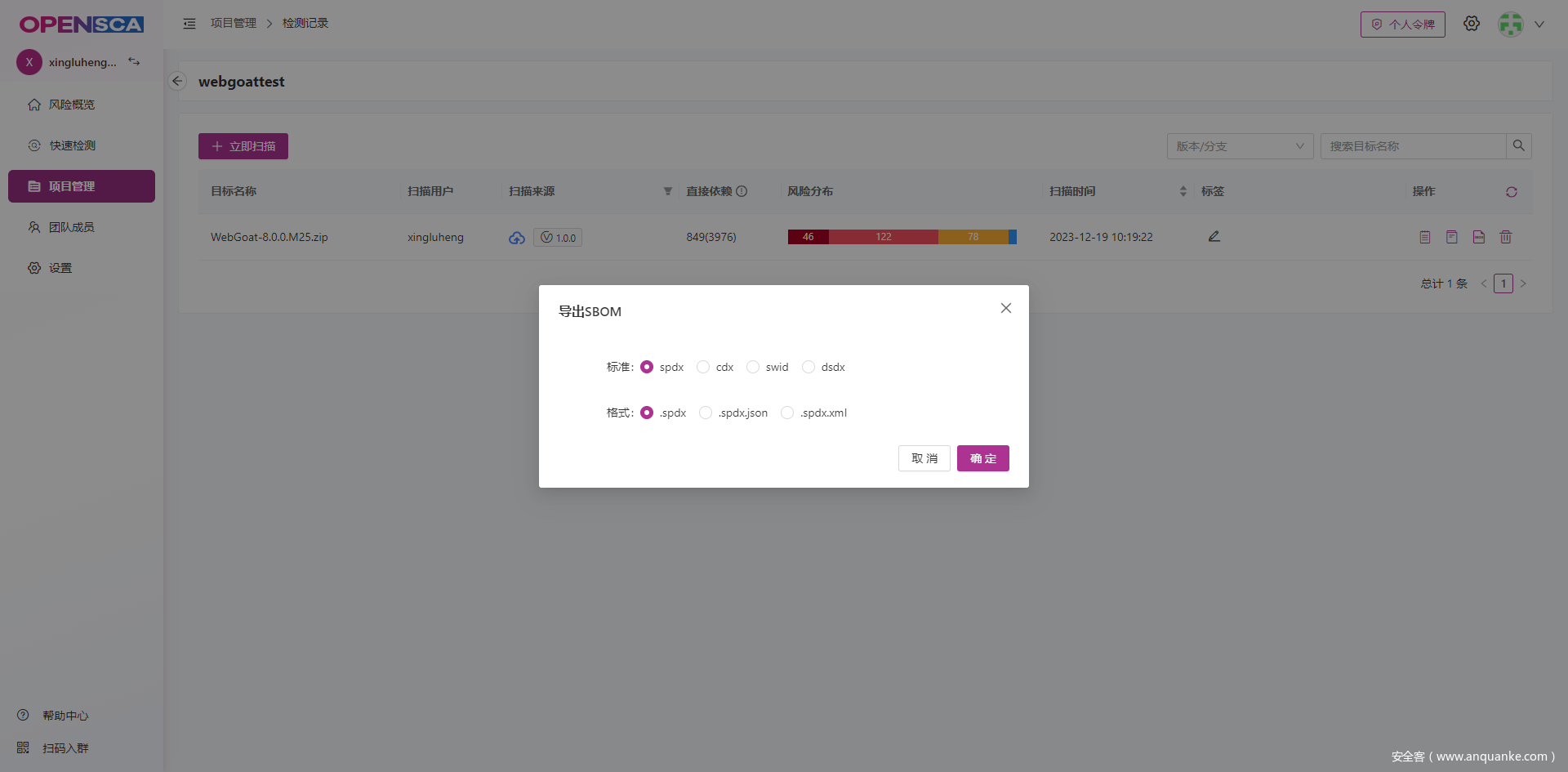Choose the .spdx.json format option
1568x772 pixels.
click(x=706, y=413)
